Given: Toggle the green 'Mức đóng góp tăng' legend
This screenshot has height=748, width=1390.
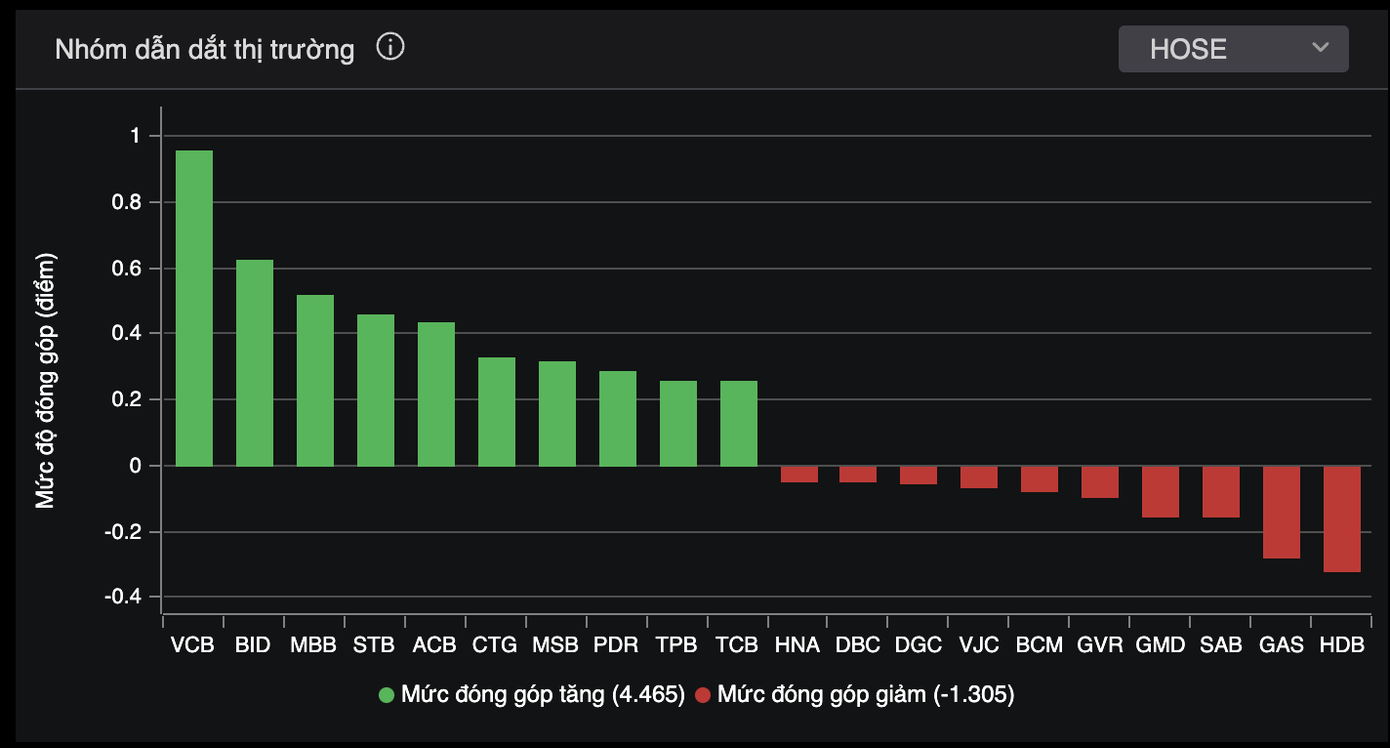Looking at the screenshot, I should click(542, 695).
